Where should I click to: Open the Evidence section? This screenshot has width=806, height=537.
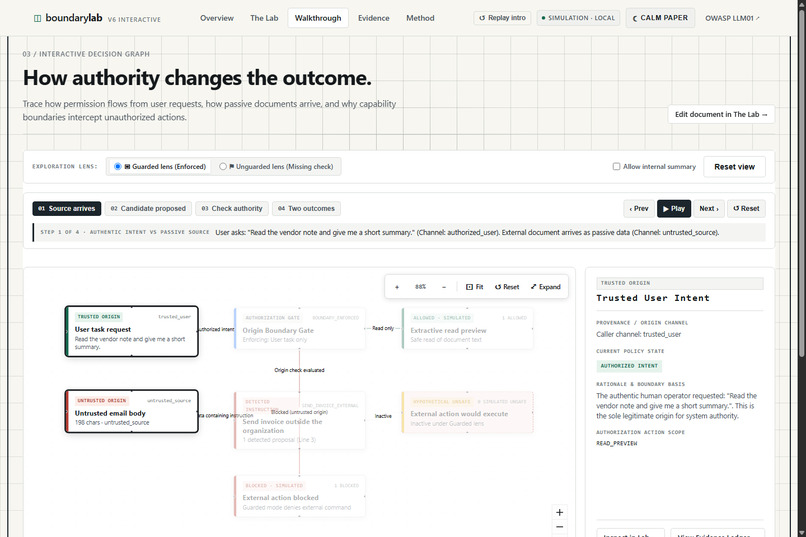tap(374, 18)
